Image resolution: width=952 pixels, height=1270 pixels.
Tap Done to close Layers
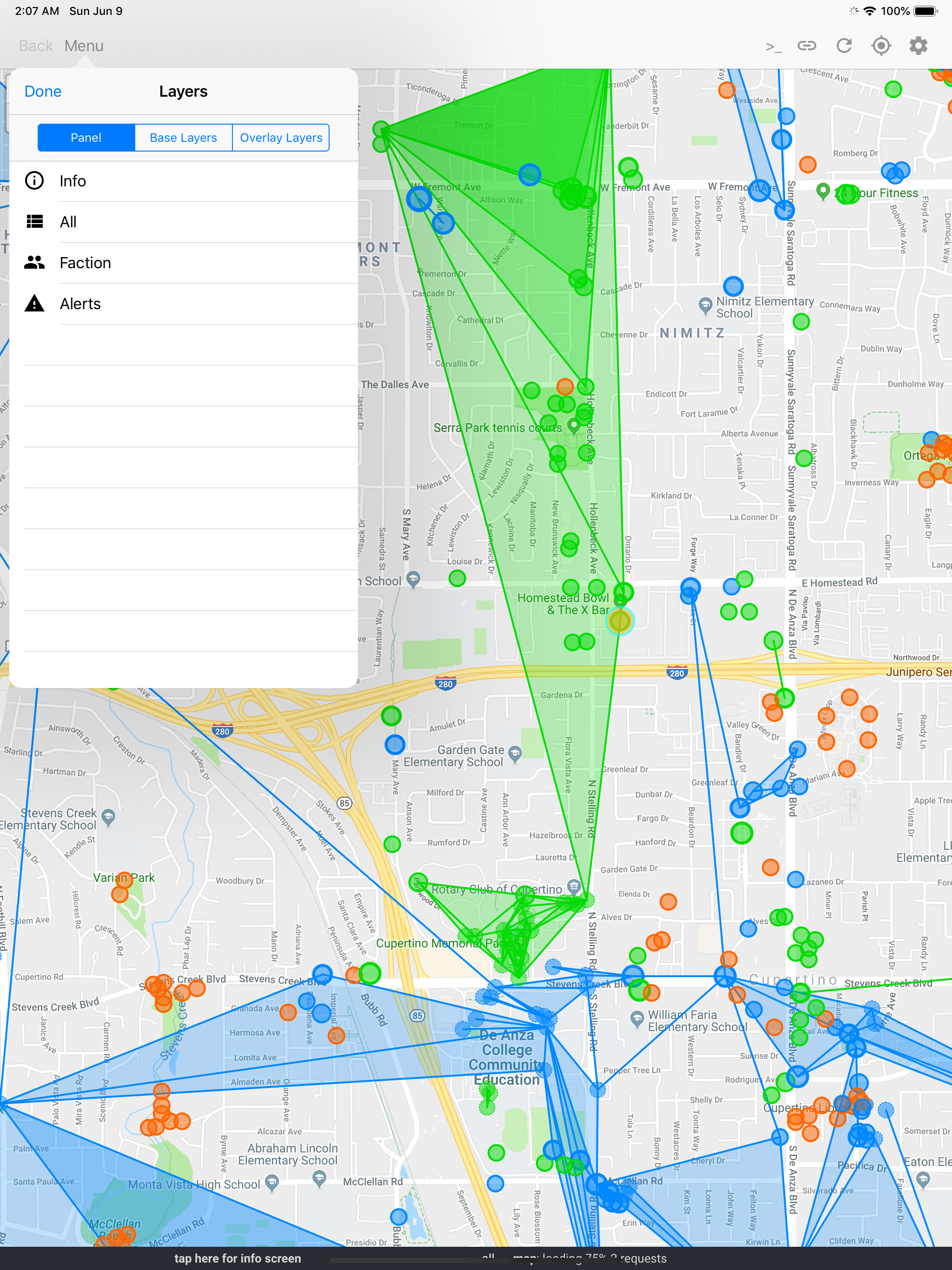point(43,91)
